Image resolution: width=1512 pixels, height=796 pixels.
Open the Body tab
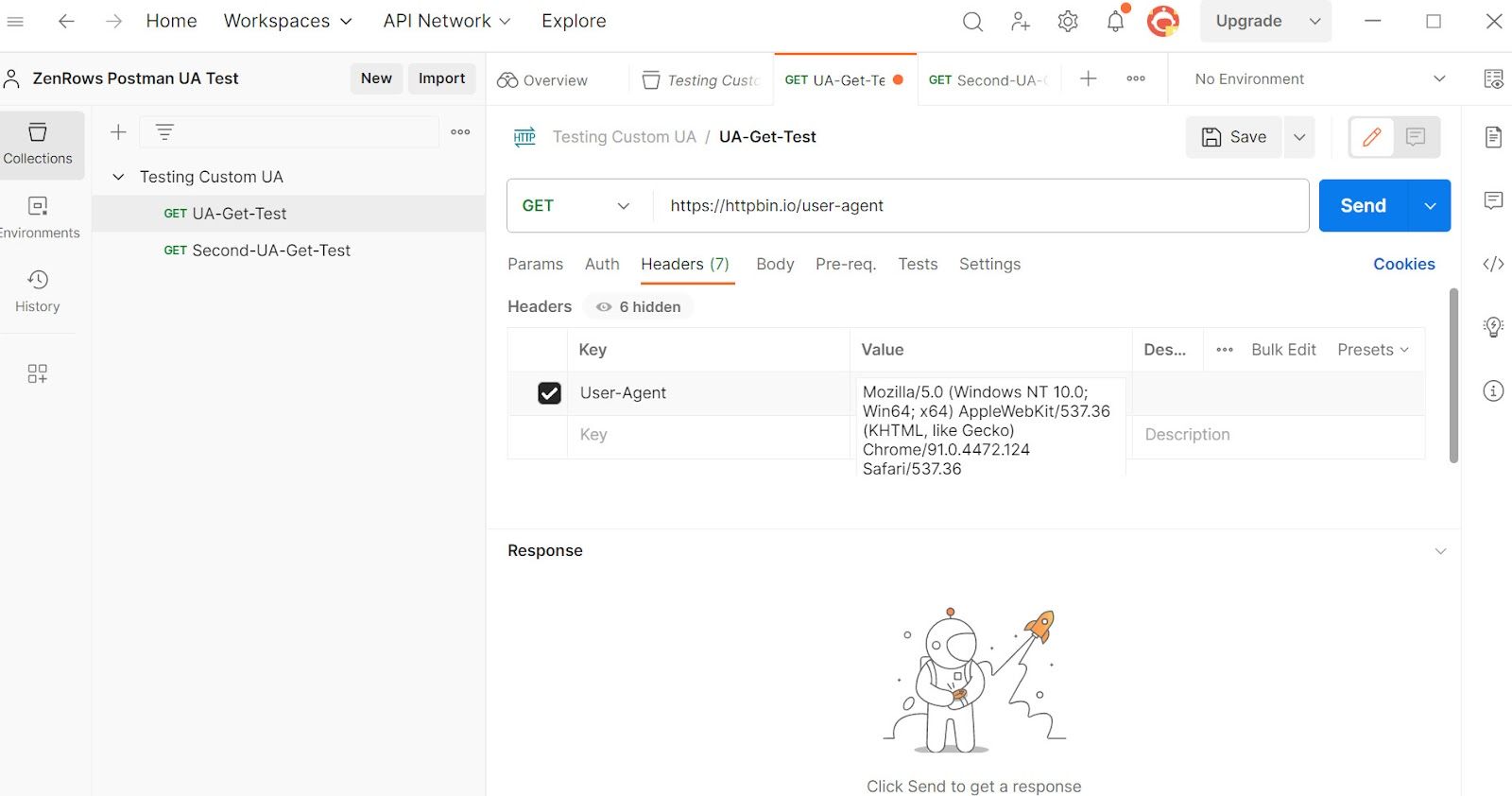click(775, 265)
